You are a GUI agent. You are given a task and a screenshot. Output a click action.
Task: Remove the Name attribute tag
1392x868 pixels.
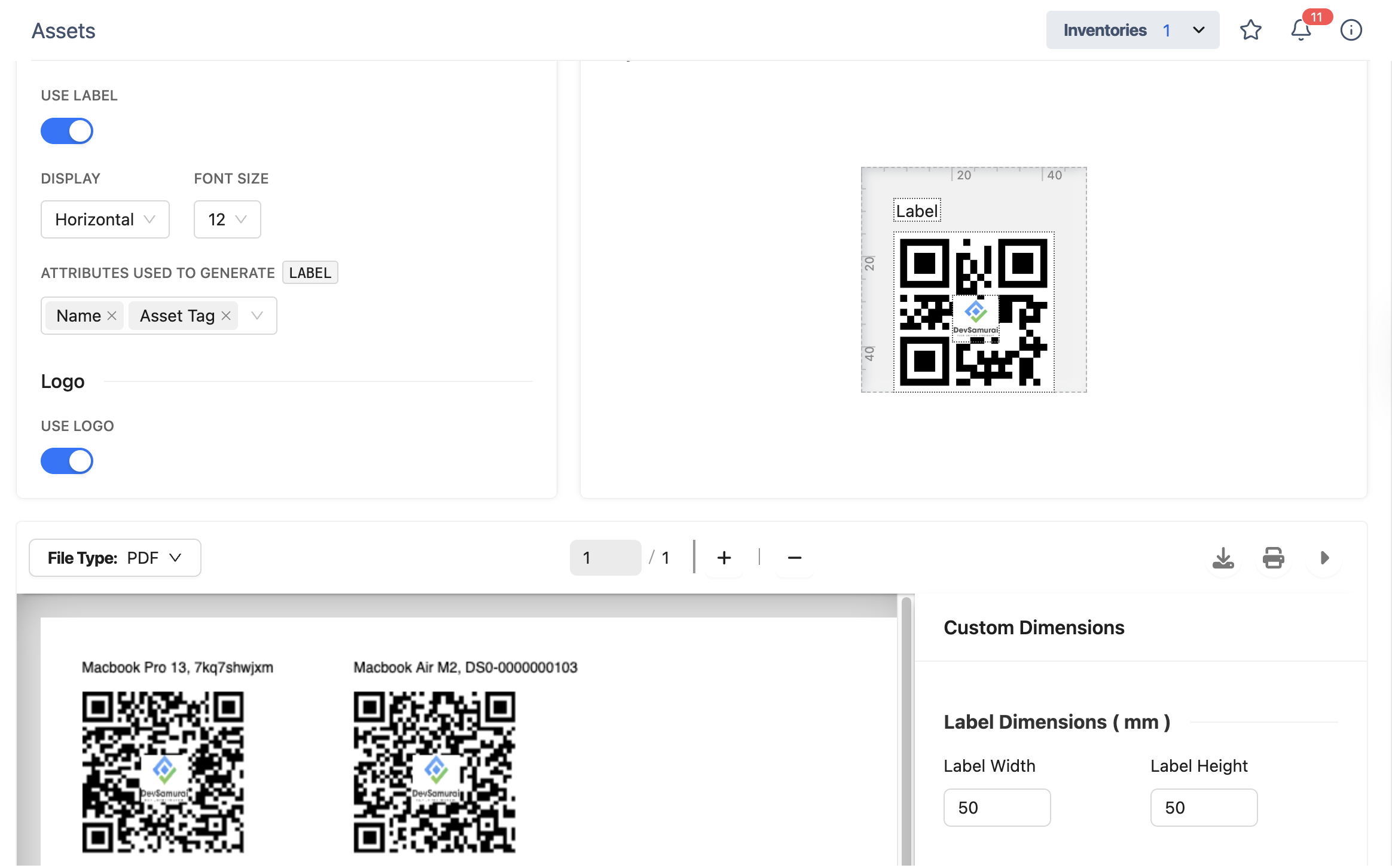[x=112, y=316]
